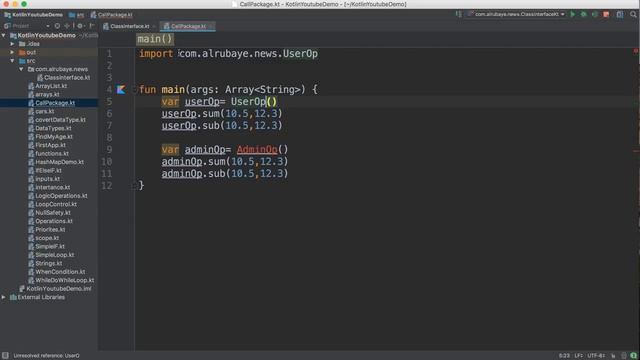Open WhenCondition.kt in the project tree

(57, 272)
